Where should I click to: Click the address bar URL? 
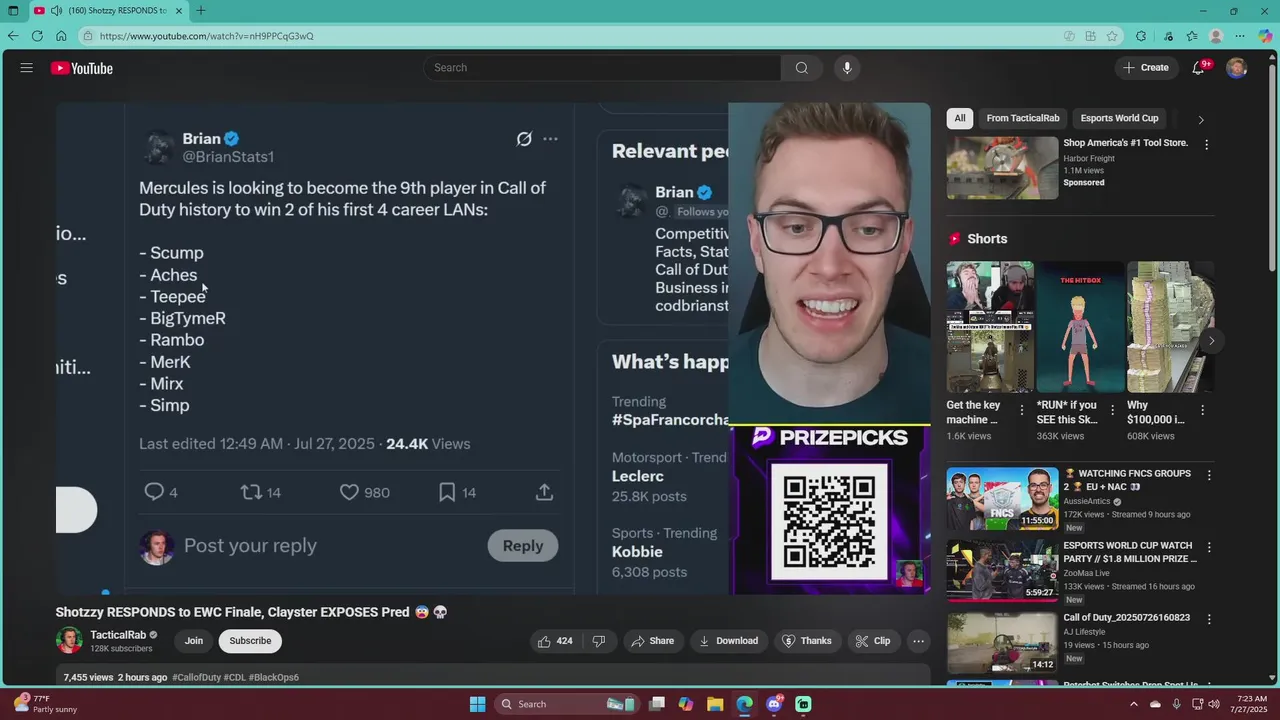206,36
